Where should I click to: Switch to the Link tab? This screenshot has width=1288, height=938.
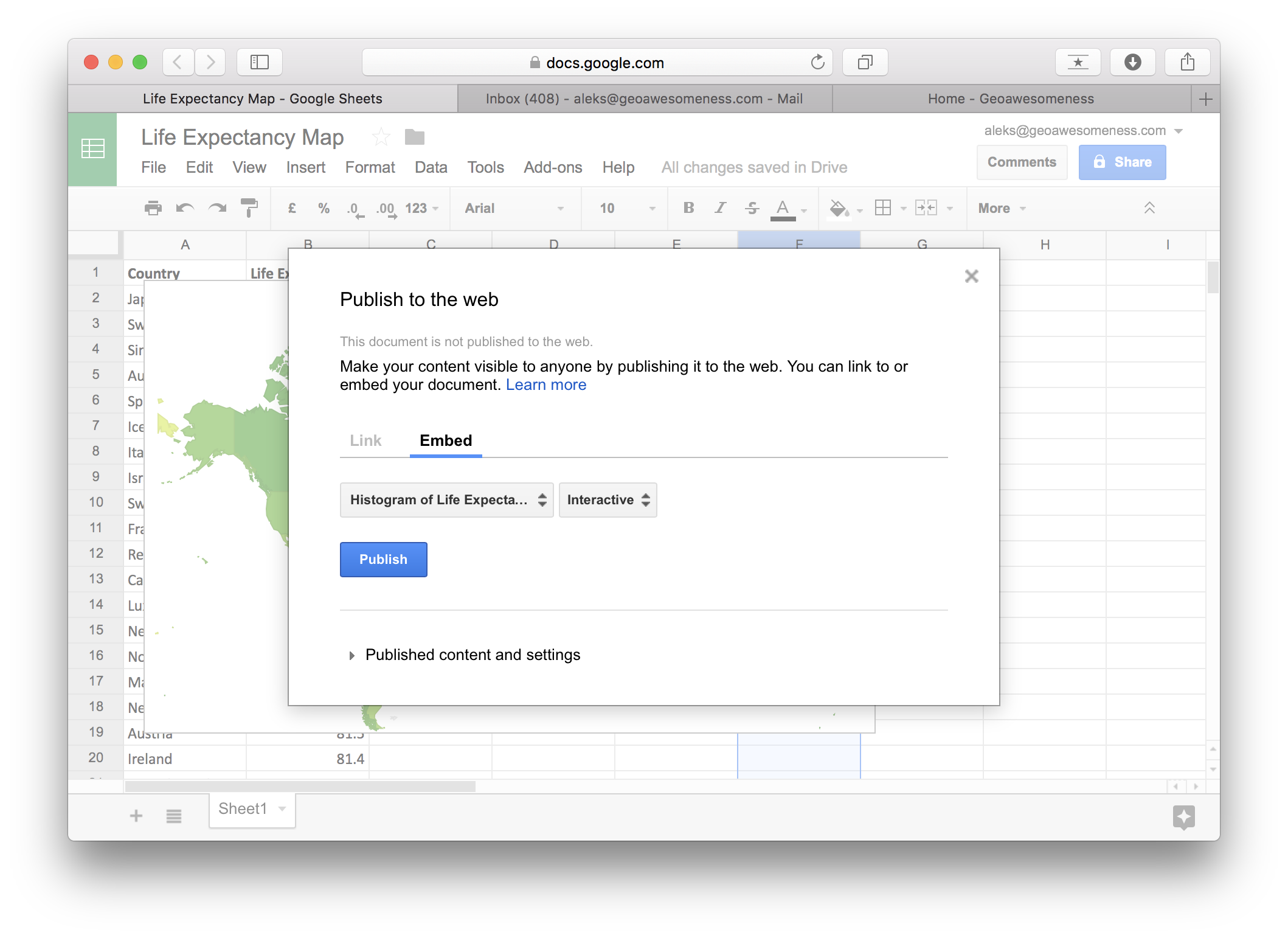pos(365,440)
